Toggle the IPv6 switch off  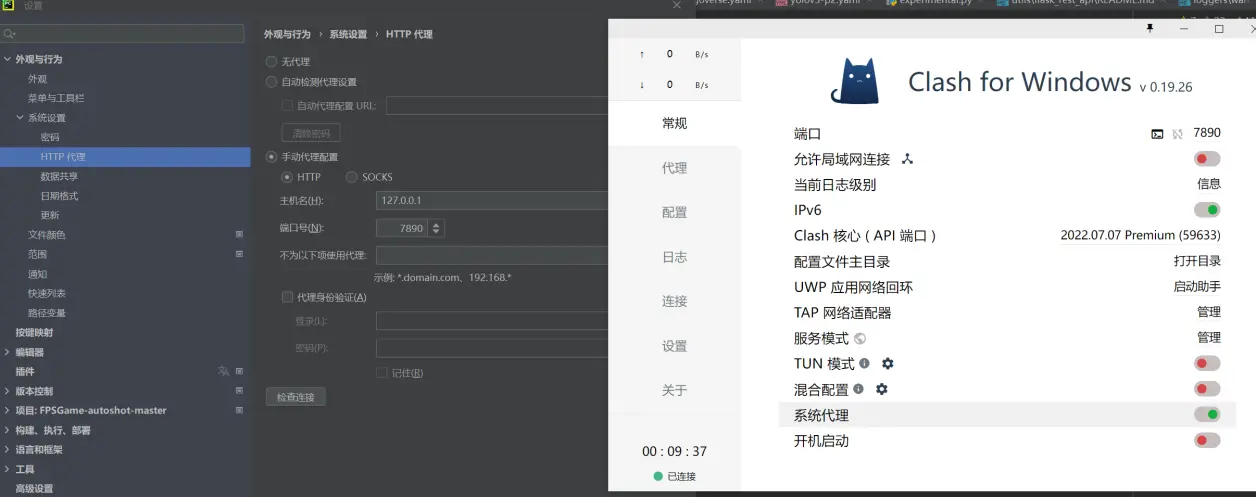pos(1207,210)
